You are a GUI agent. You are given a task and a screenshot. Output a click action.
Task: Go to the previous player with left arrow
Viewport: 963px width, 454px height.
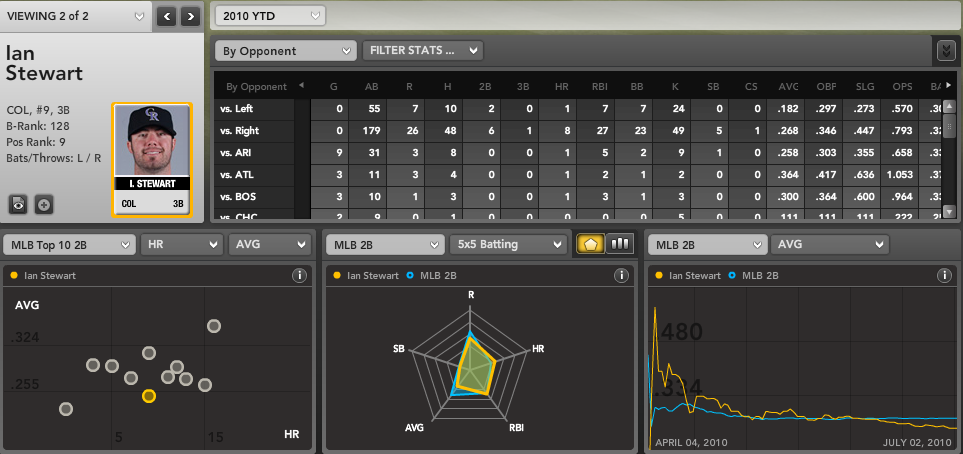tap(167, 16)
